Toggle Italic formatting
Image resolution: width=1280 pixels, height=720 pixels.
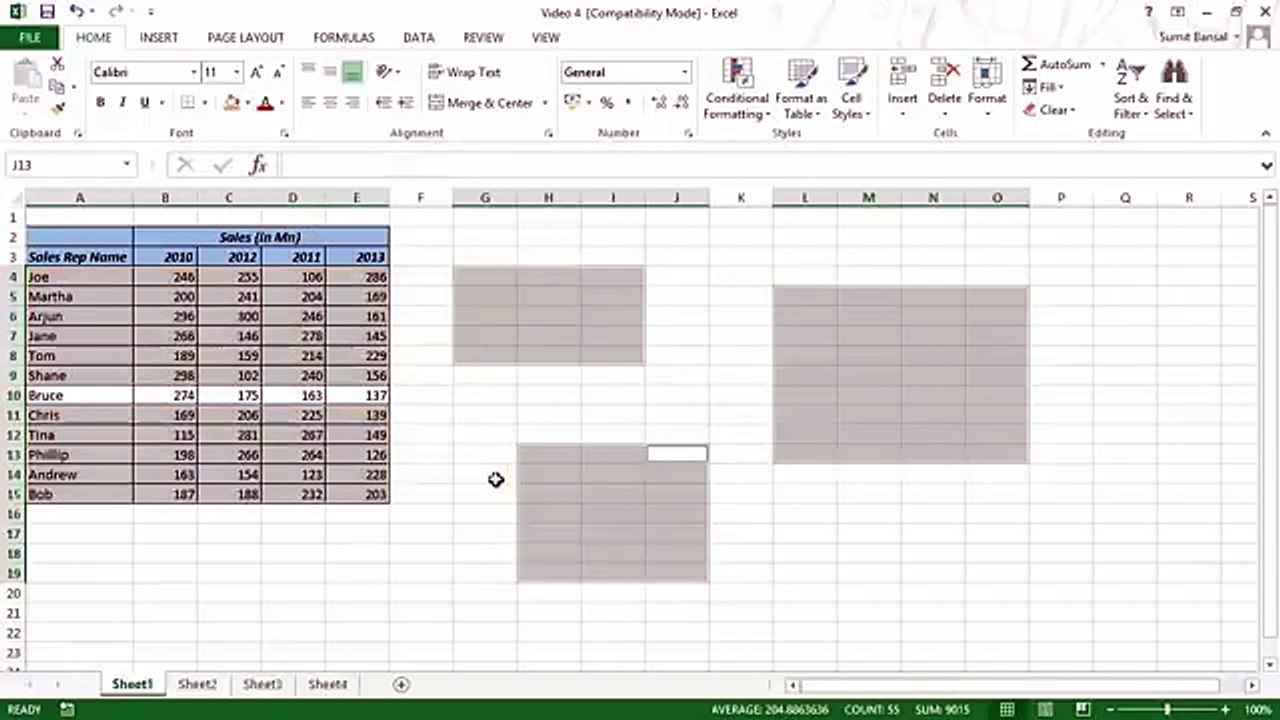click(122, 102)
